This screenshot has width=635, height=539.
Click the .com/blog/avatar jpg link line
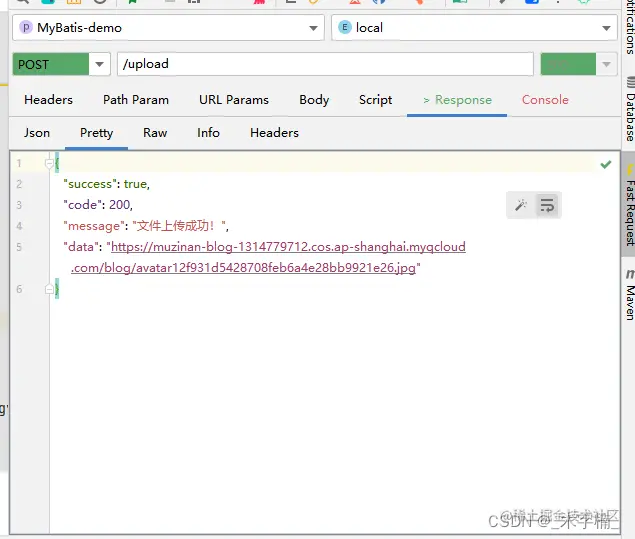243,268
